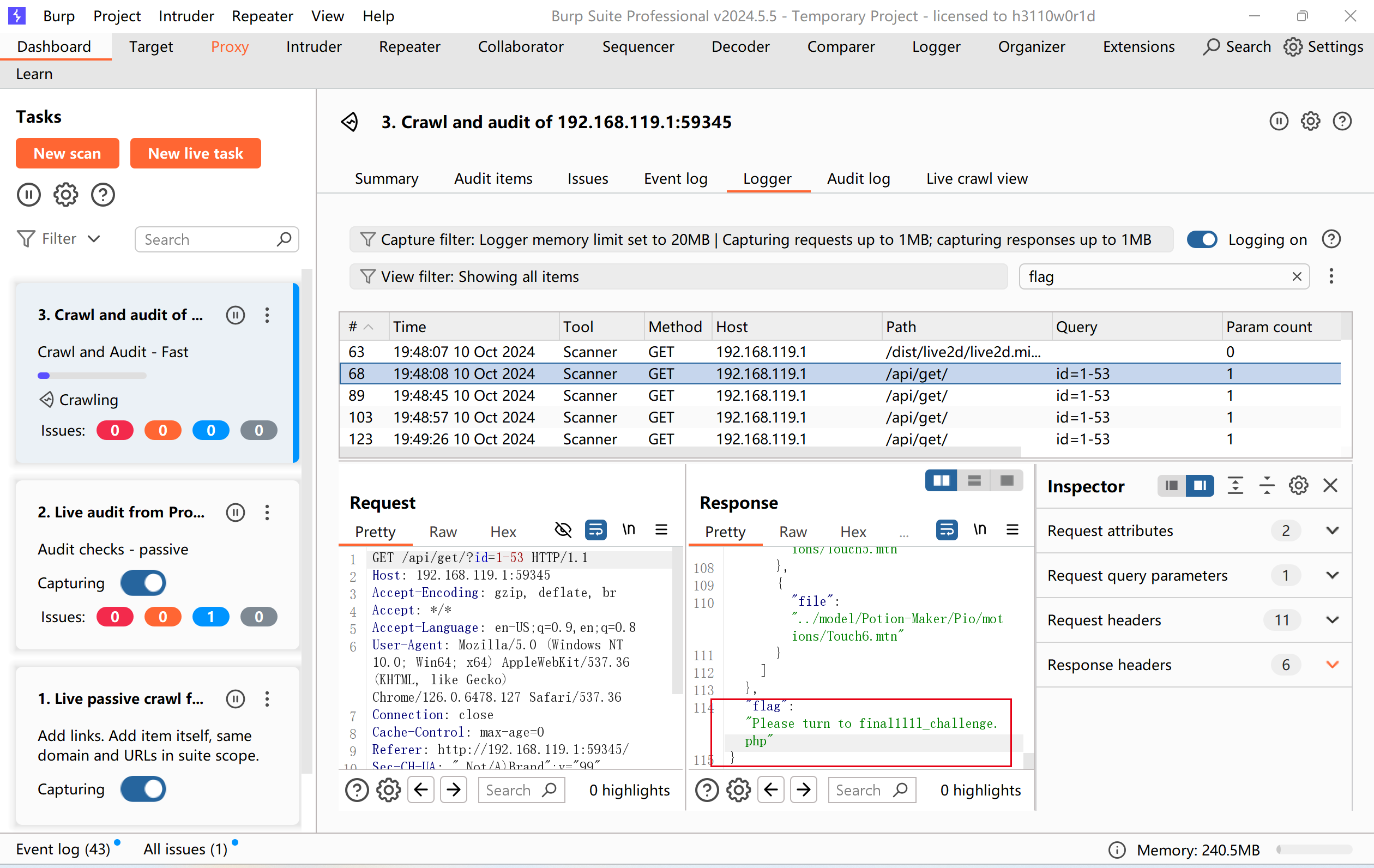Toggle Capturing for Live audit task
The image size is (1374, 868).
pos(143,583)
